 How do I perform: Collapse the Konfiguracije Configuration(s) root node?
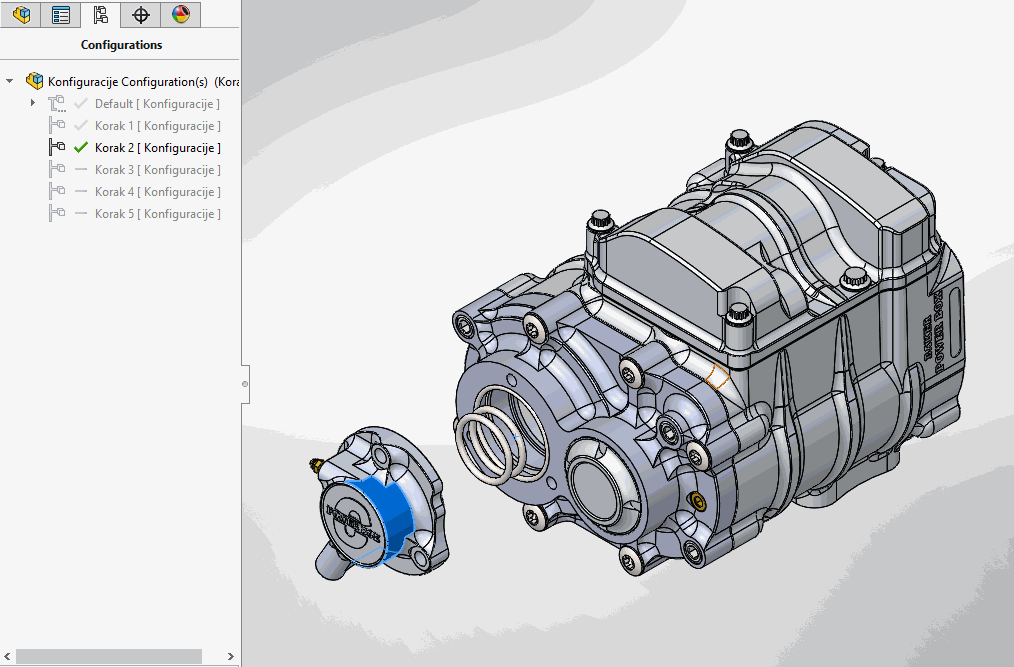10,81
